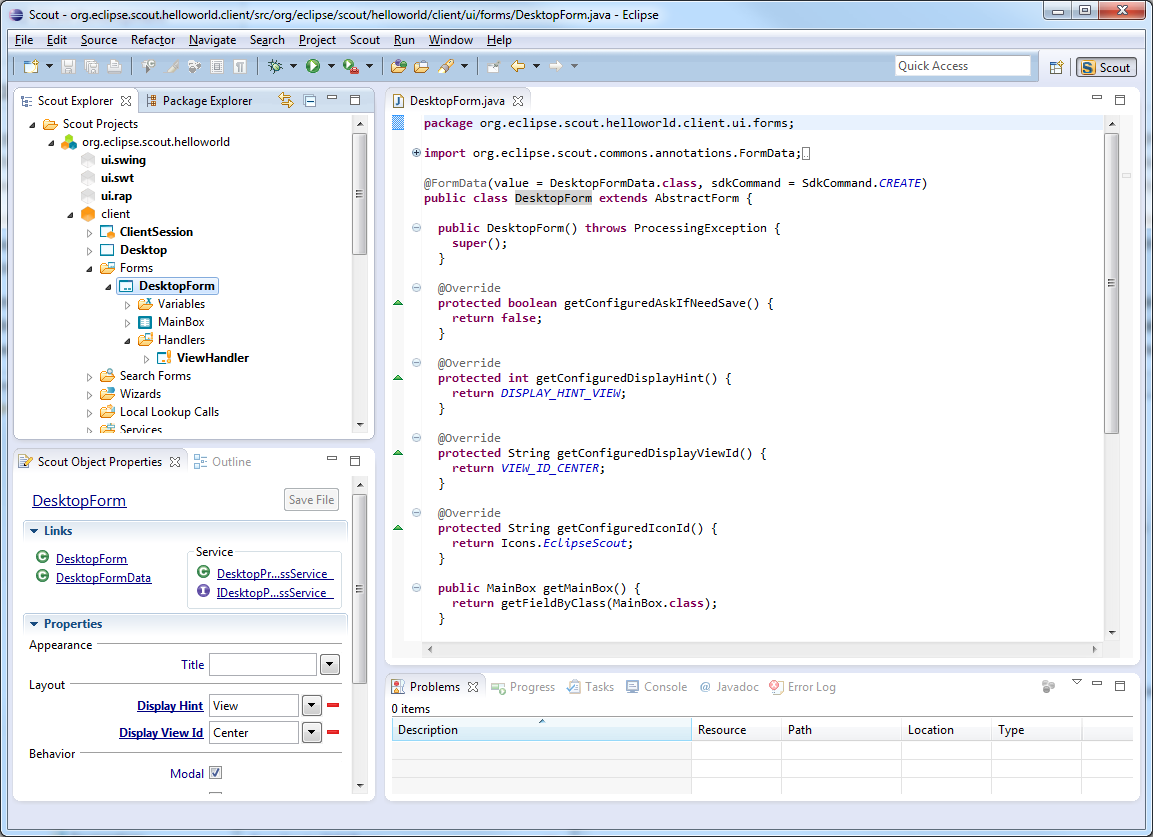The image size is (1153, 837).
Task: Select the ViewHandler tree item
Action: pyautogui.click(x=213, y=357)
